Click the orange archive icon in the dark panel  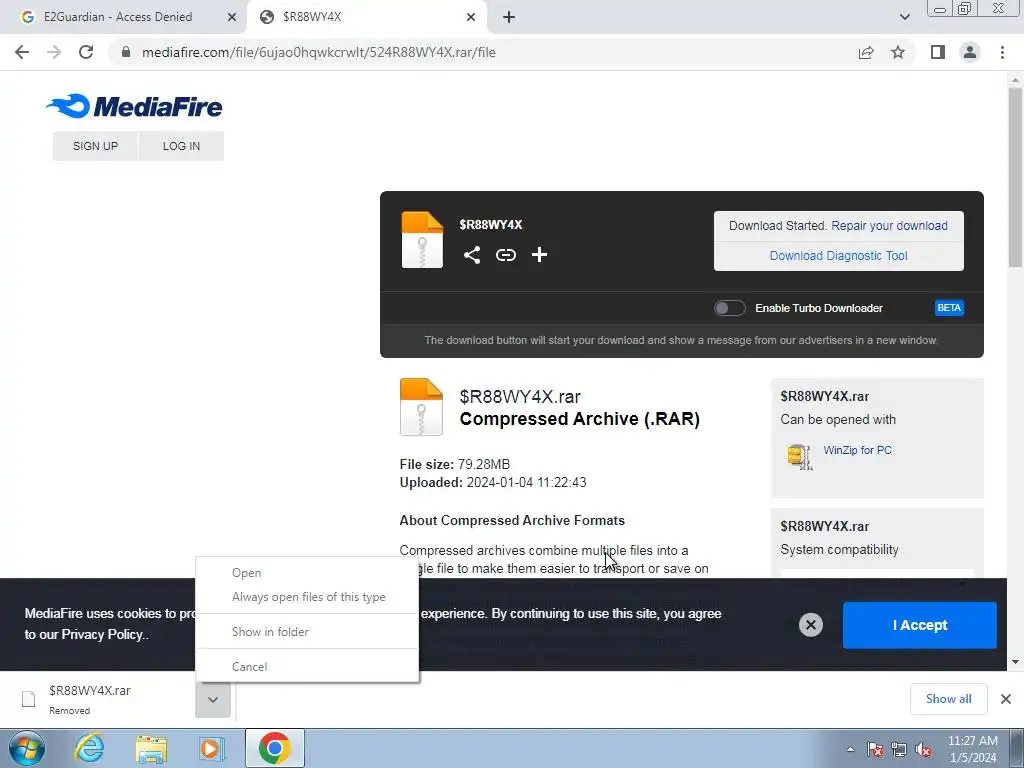point(422,240)
